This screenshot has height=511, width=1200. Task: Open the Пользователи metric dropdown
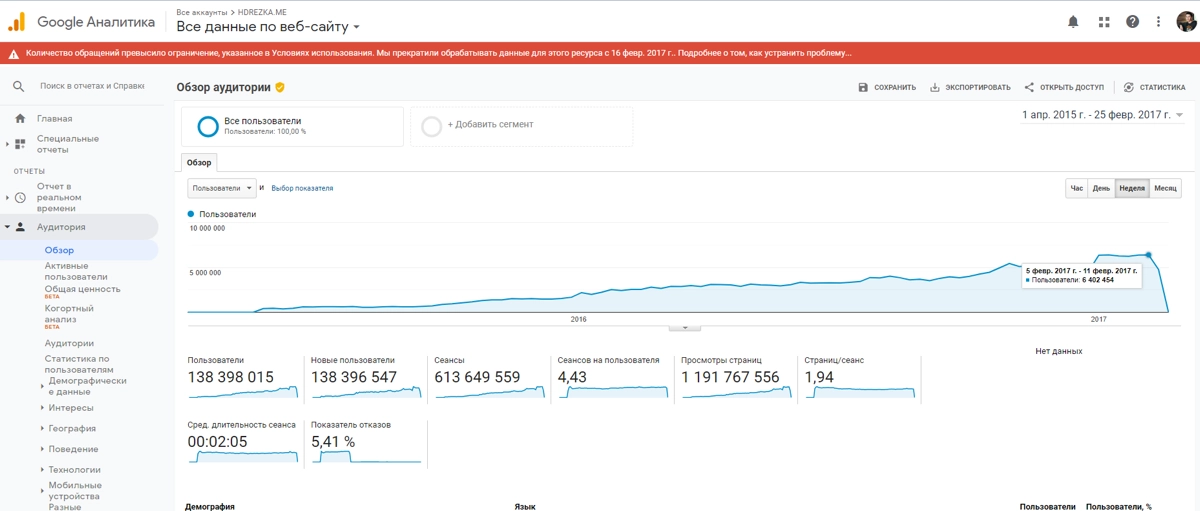coord(221,188)
